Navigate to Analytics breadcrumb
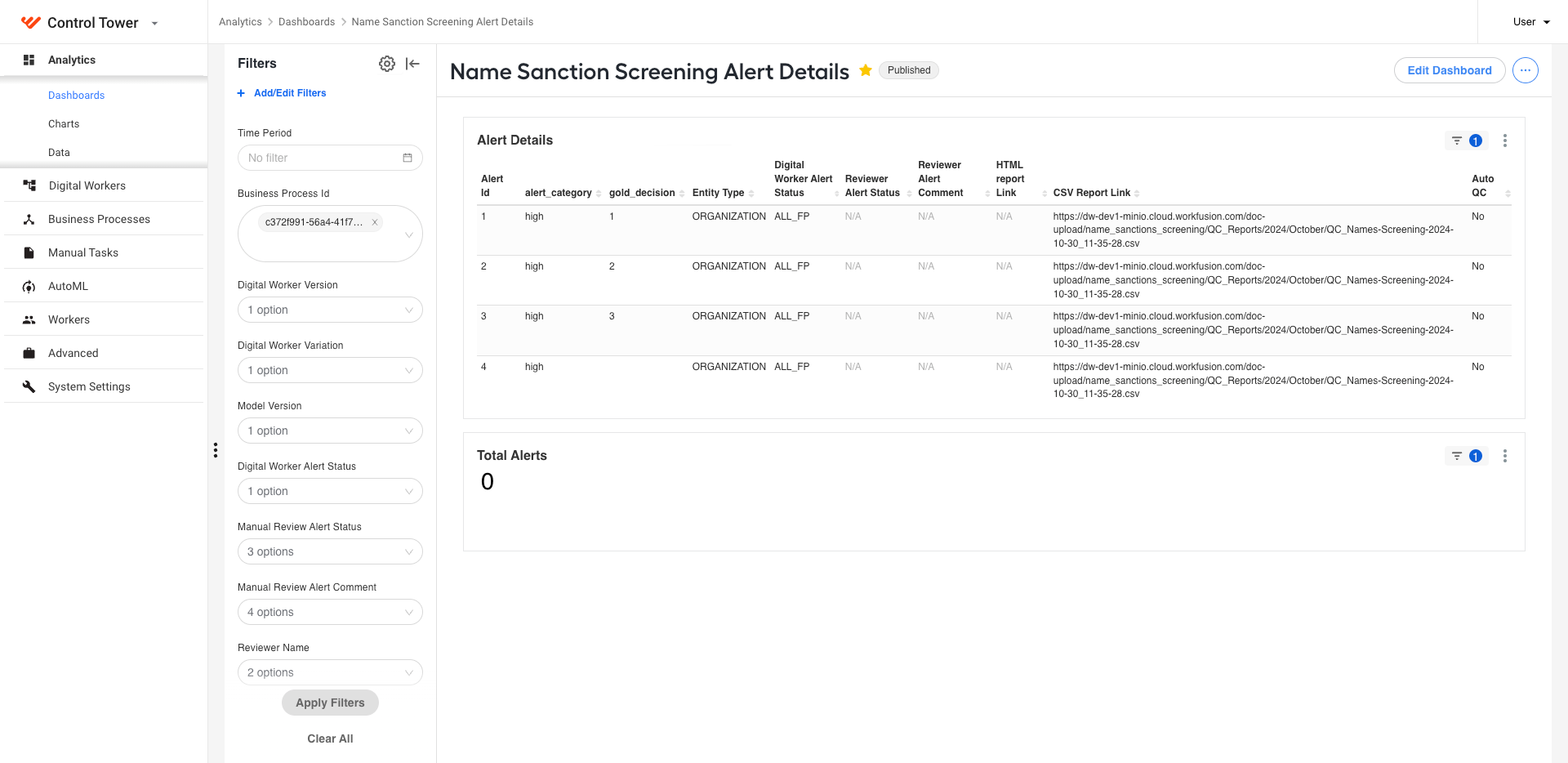The image size is (1568, 763). (240, 22)
